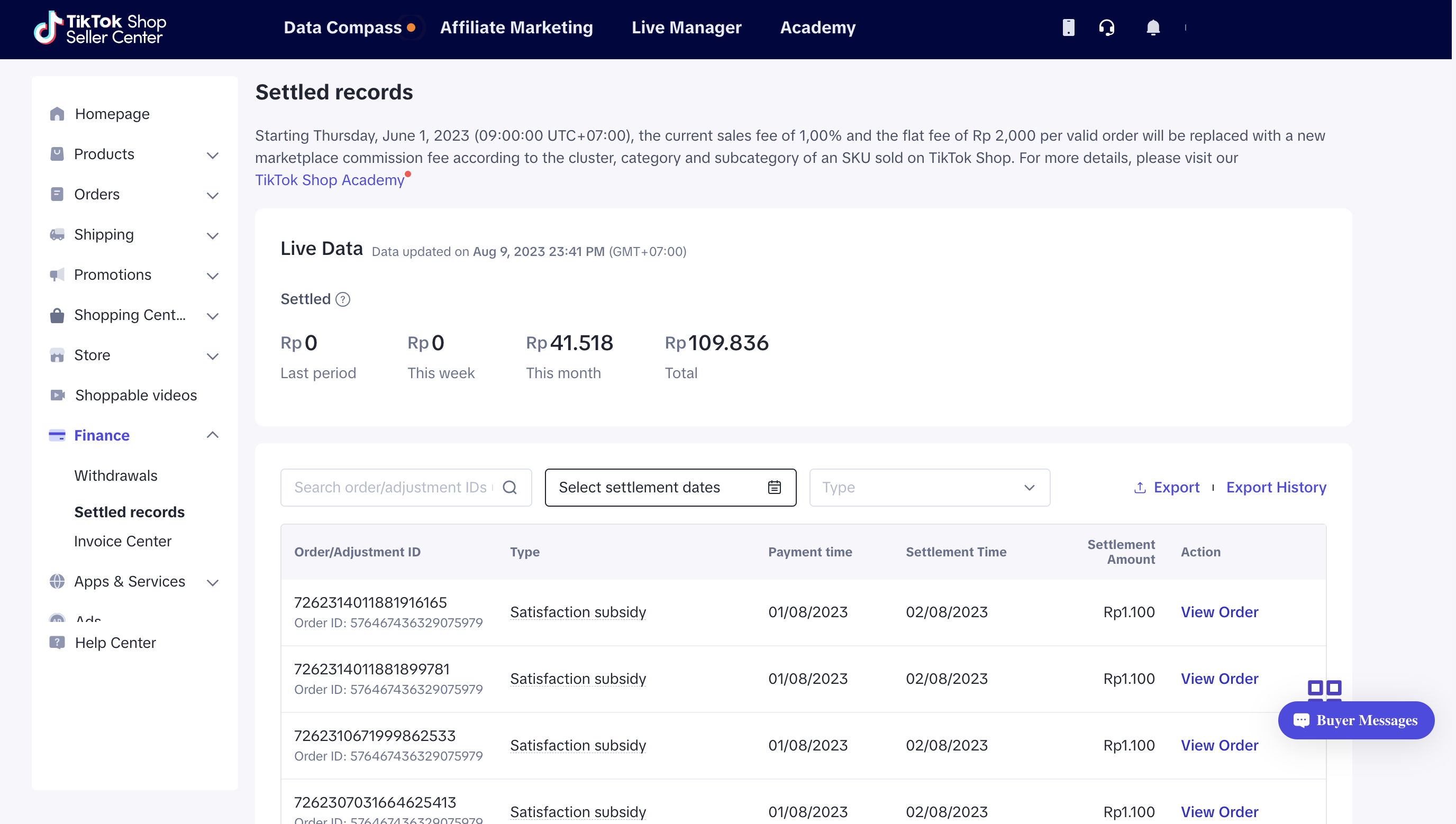Open customer support headset icon
The image size is (1456, 824).
(x=1107, y=27)
